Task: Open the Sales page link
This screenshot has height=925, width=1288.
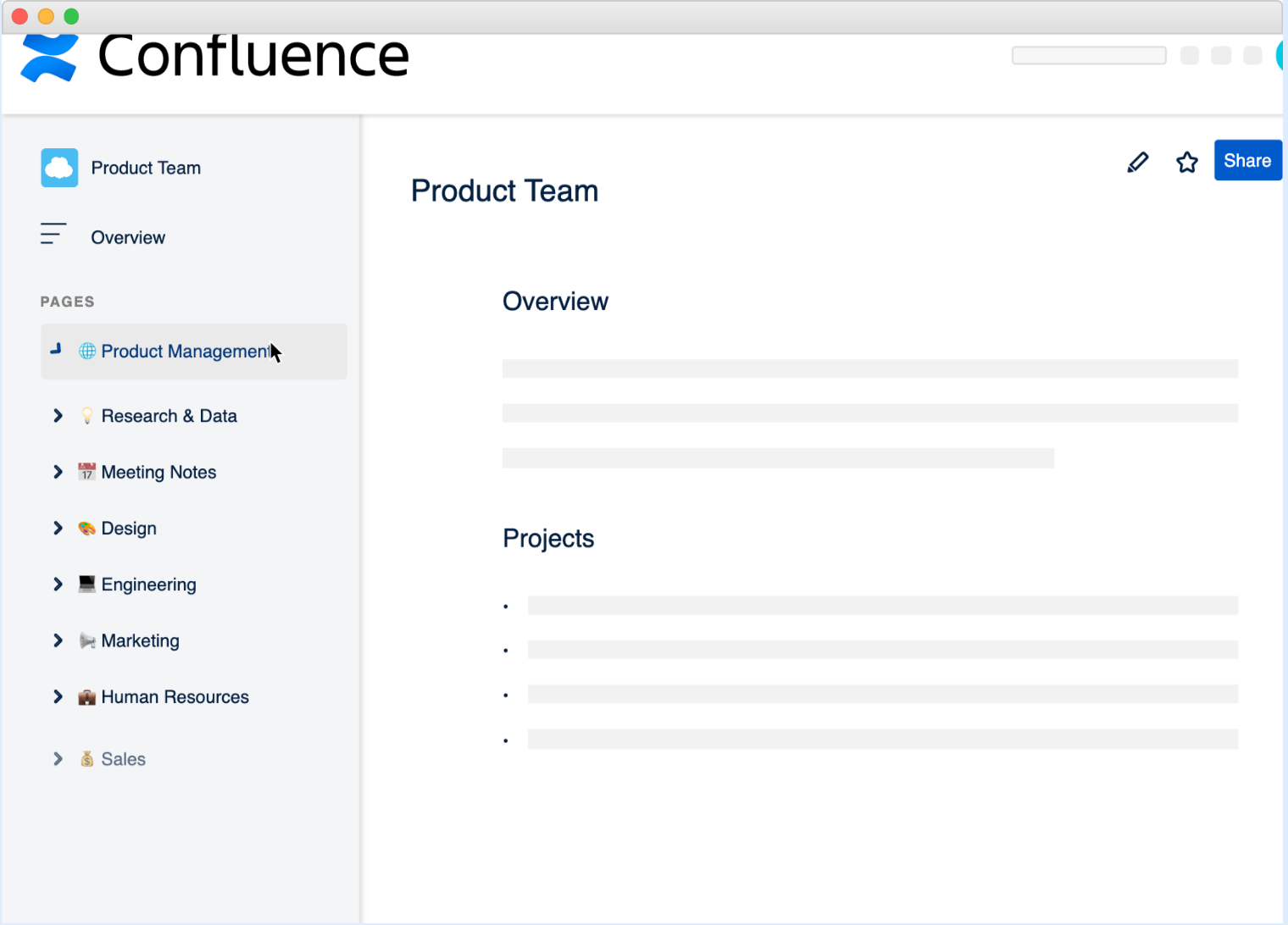Action: tap(123, 760)
